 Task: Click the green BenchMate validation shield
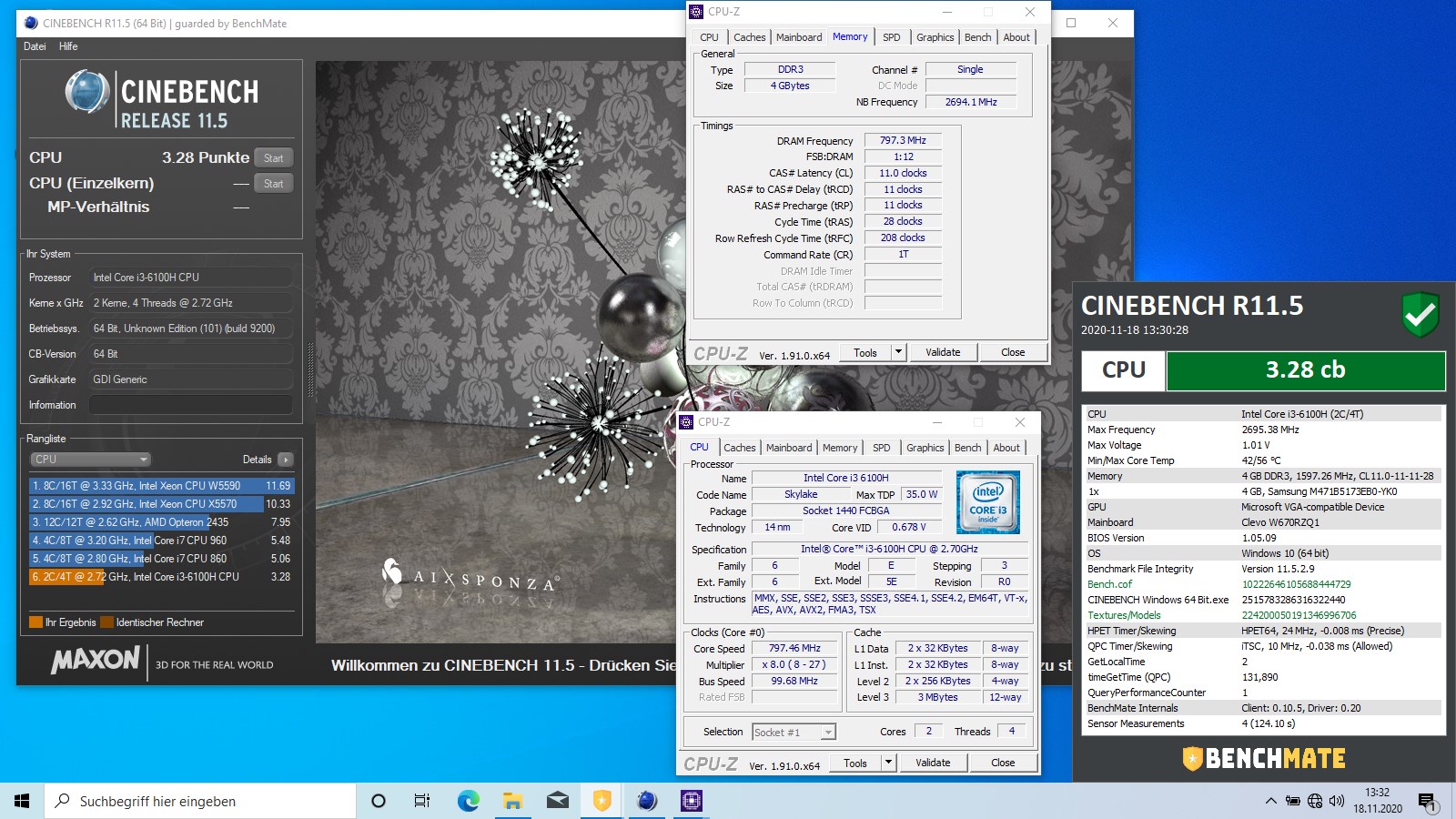click(1420, 315)
